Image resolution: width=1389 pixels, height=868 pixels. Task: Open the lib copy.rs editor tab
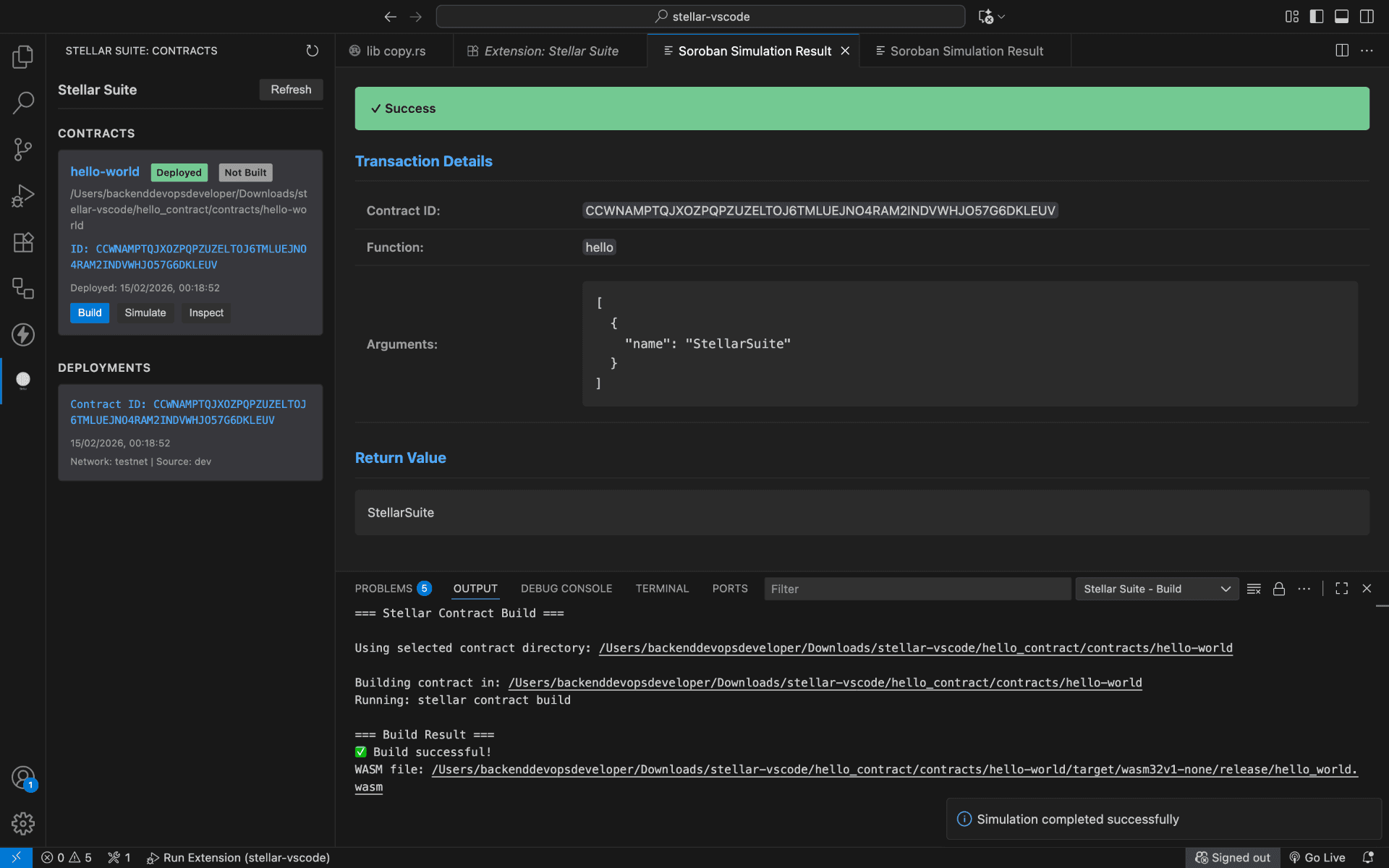point(396,51)
